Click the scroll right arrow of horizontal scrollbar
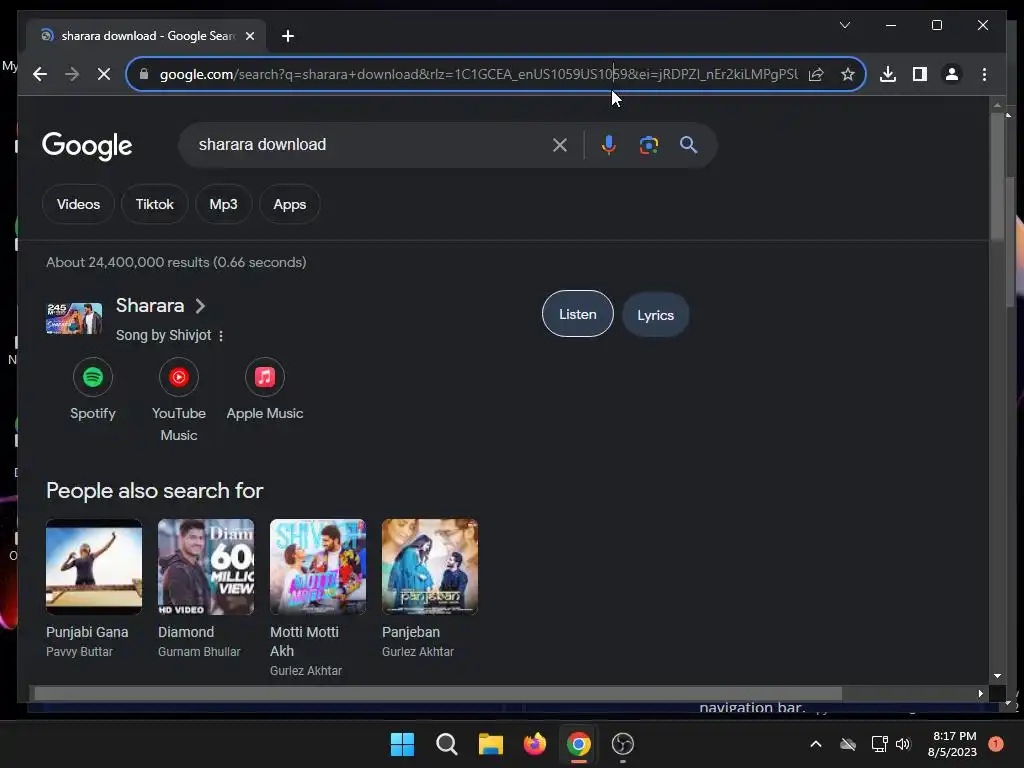The image size is (1024, 768). [980, 694]
